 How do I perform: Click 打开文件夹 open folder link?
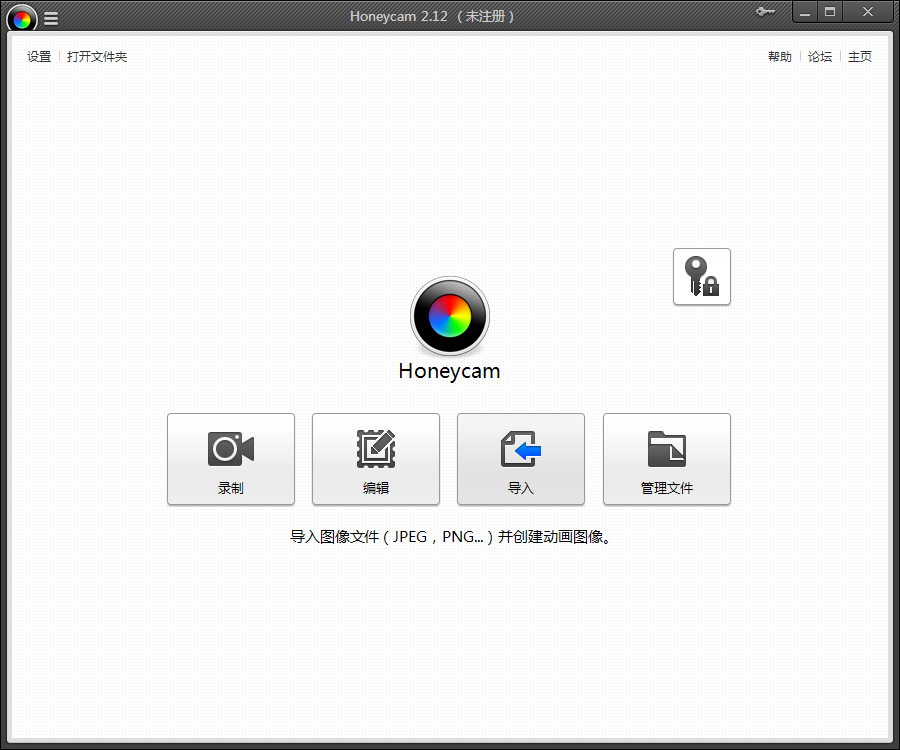coord(97,57)
